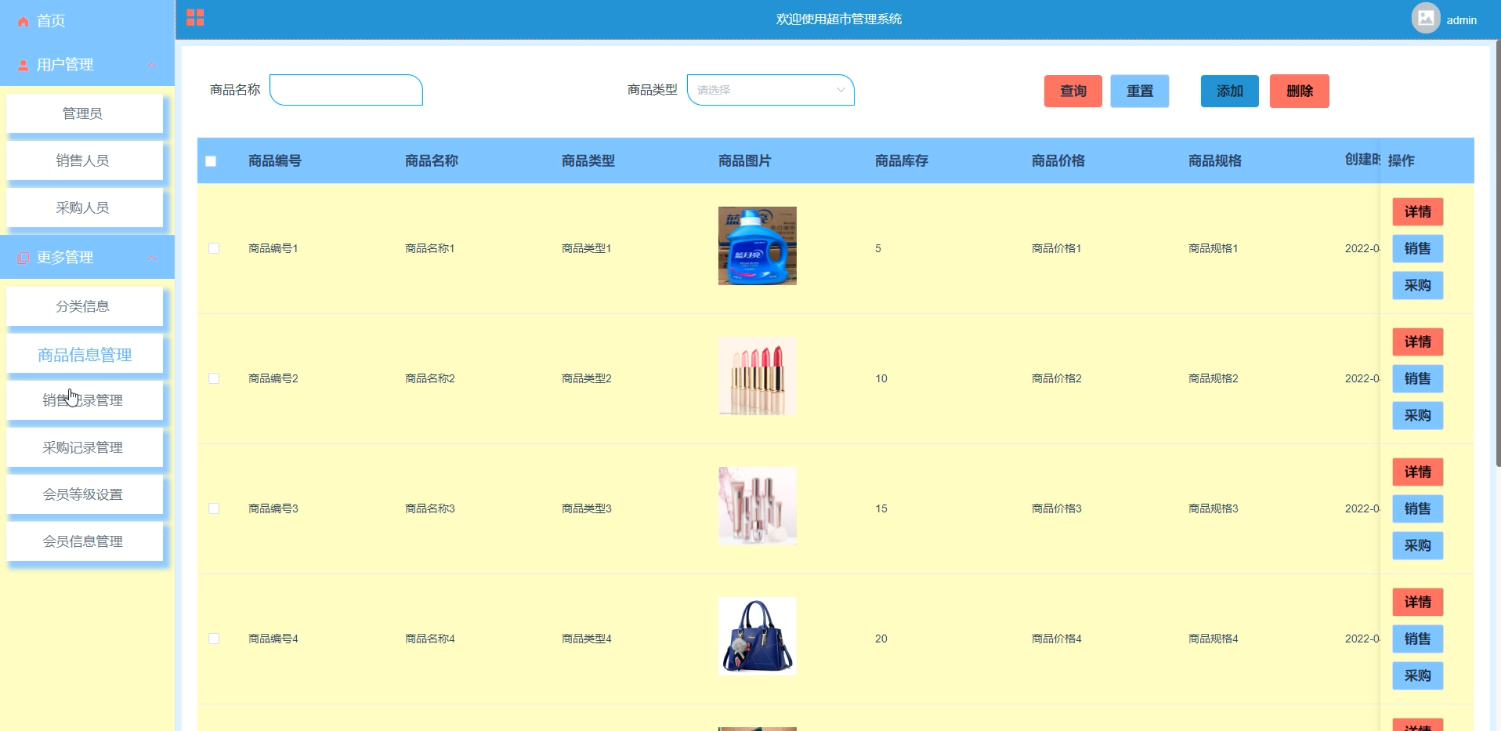The height and width of the screenshot is (731, 1501).
Task: Click 采购 for 商品编号1 row
Action: point(1418,286)
